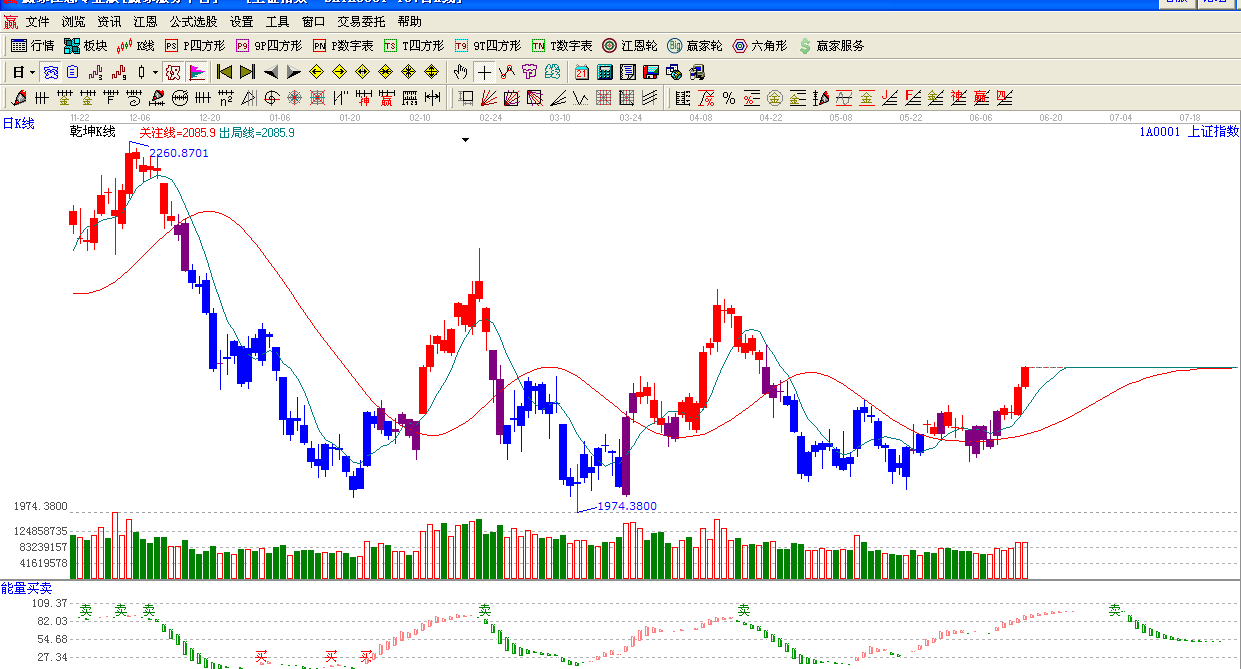Viewport: 1241px width, 669px height.
Task: Open the 公式选股 menu
Action: click(193, 21)
